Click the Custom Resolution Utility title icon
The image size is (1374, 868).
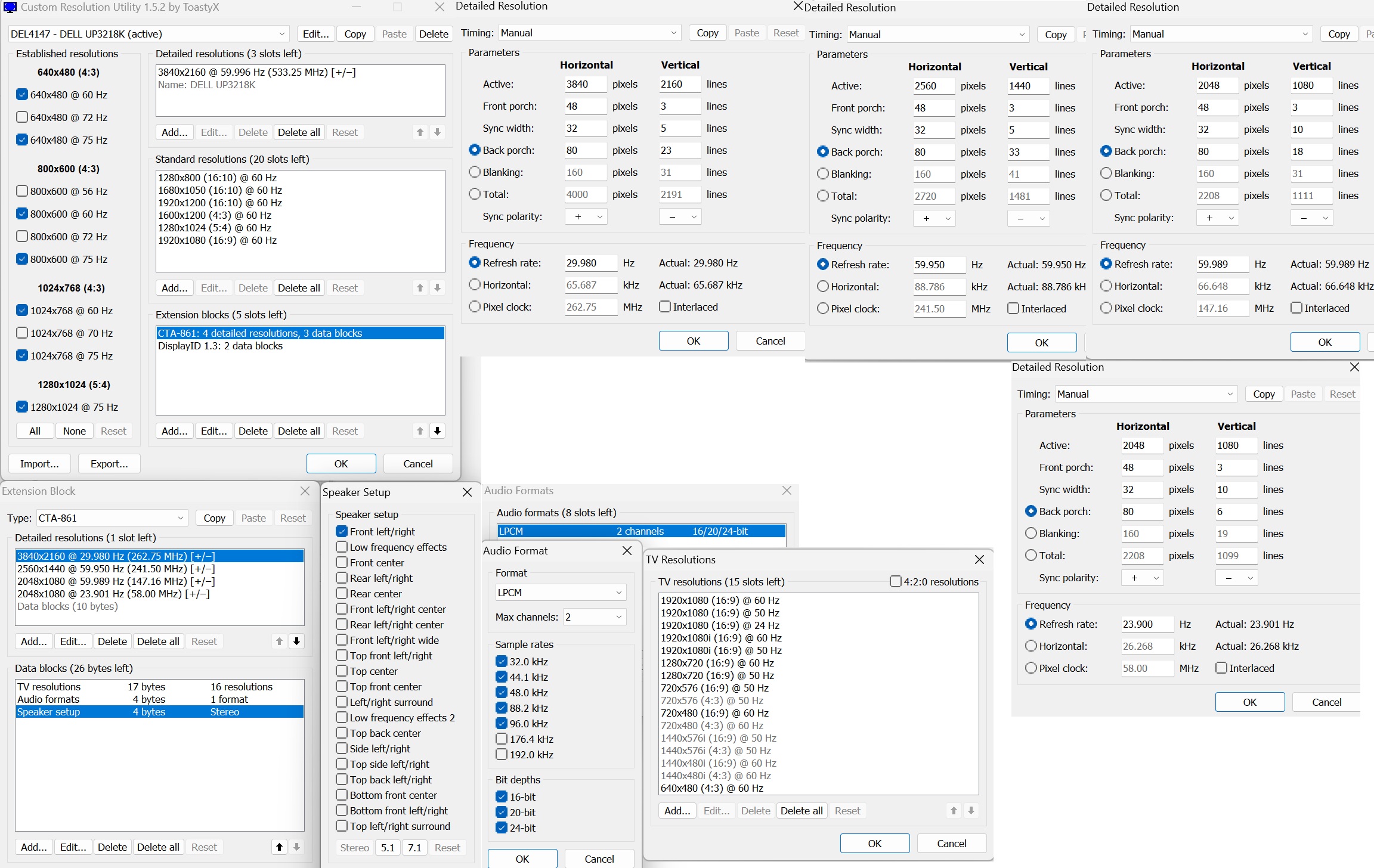click(x=10, y=7)
